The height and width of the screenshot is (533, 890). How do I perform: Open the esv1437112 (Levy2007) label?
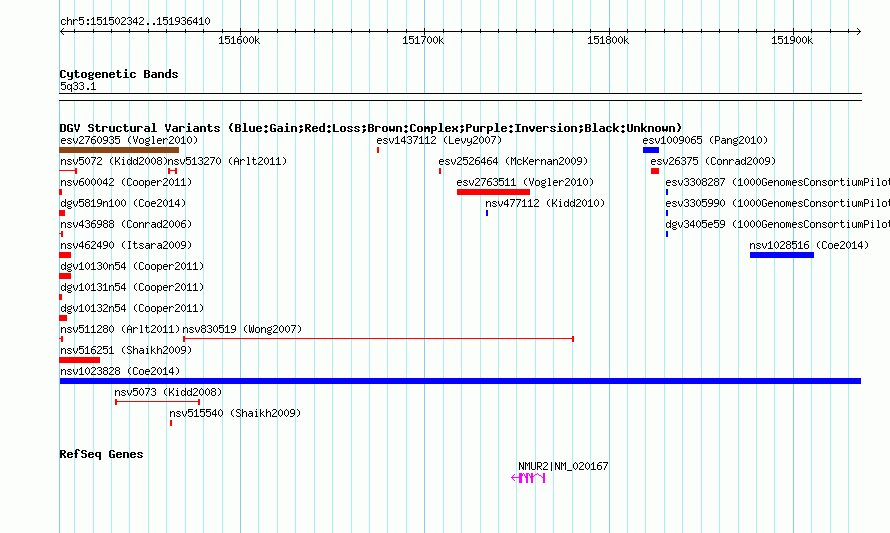tap(439, 140)
